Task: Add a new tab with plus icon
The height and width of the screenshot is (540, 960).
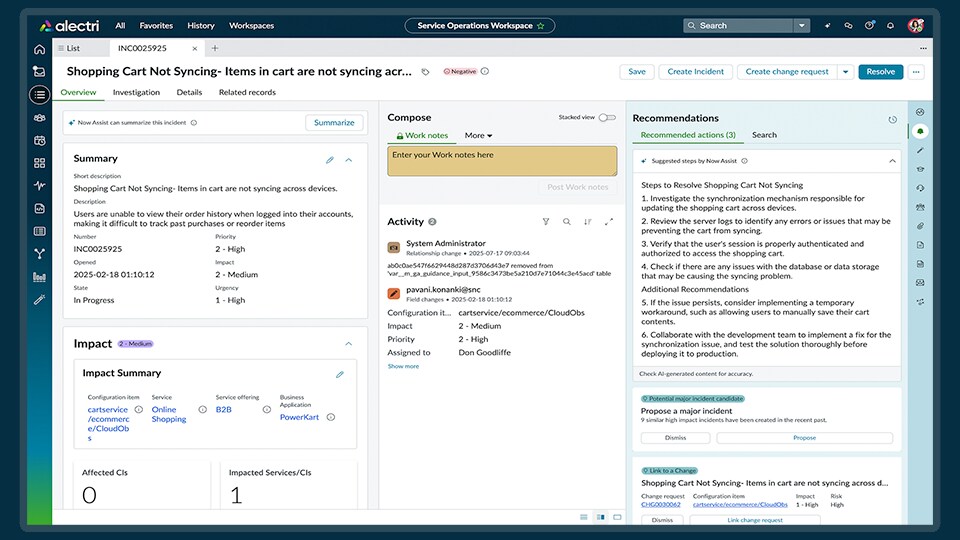Action: 215,48
